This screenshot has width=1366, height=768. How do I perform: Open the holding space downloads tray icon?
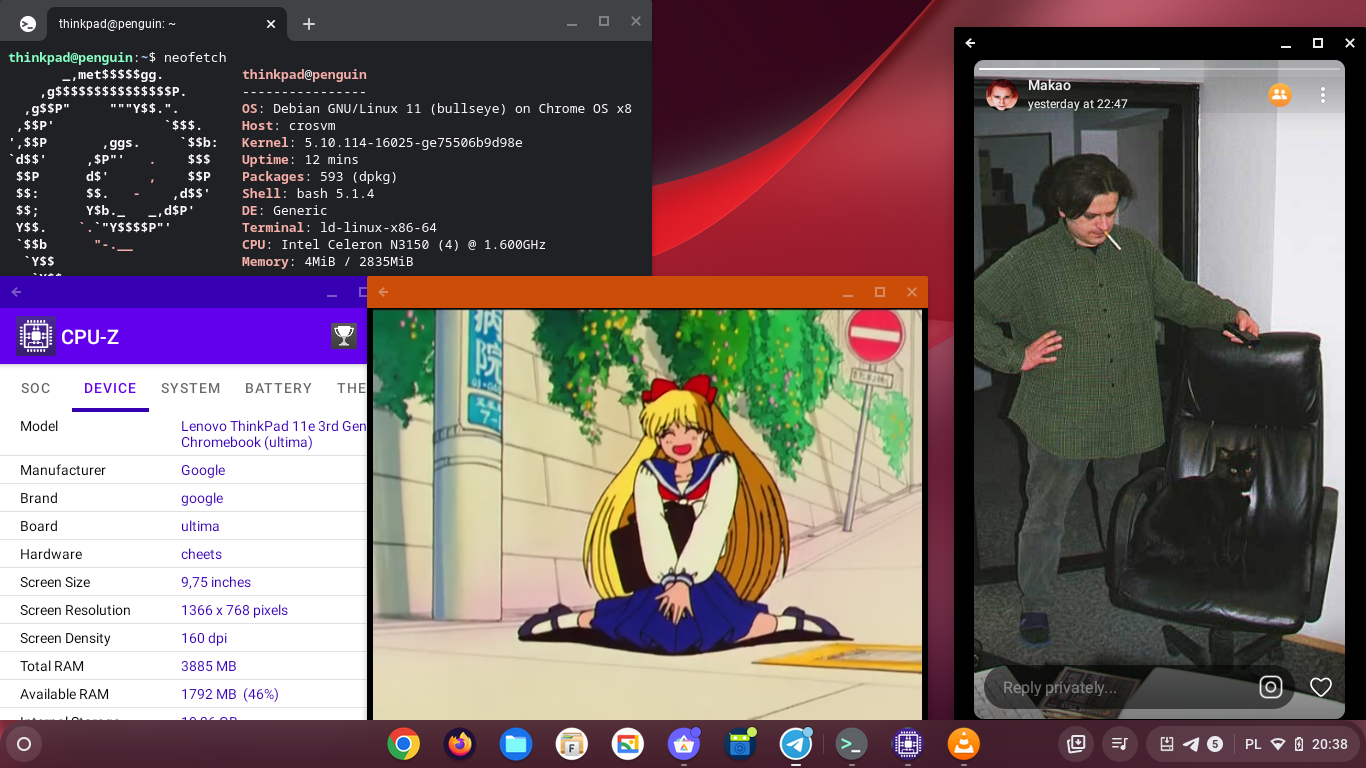1076,744
